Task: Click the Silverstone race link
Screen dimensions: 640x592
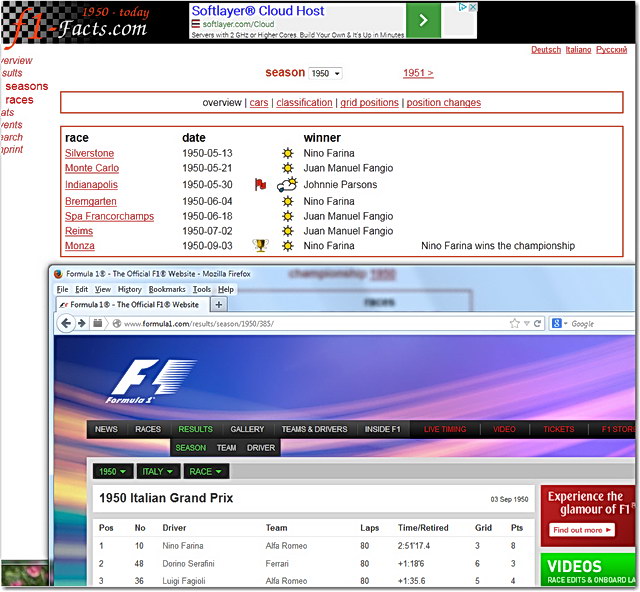Action: 89,153
